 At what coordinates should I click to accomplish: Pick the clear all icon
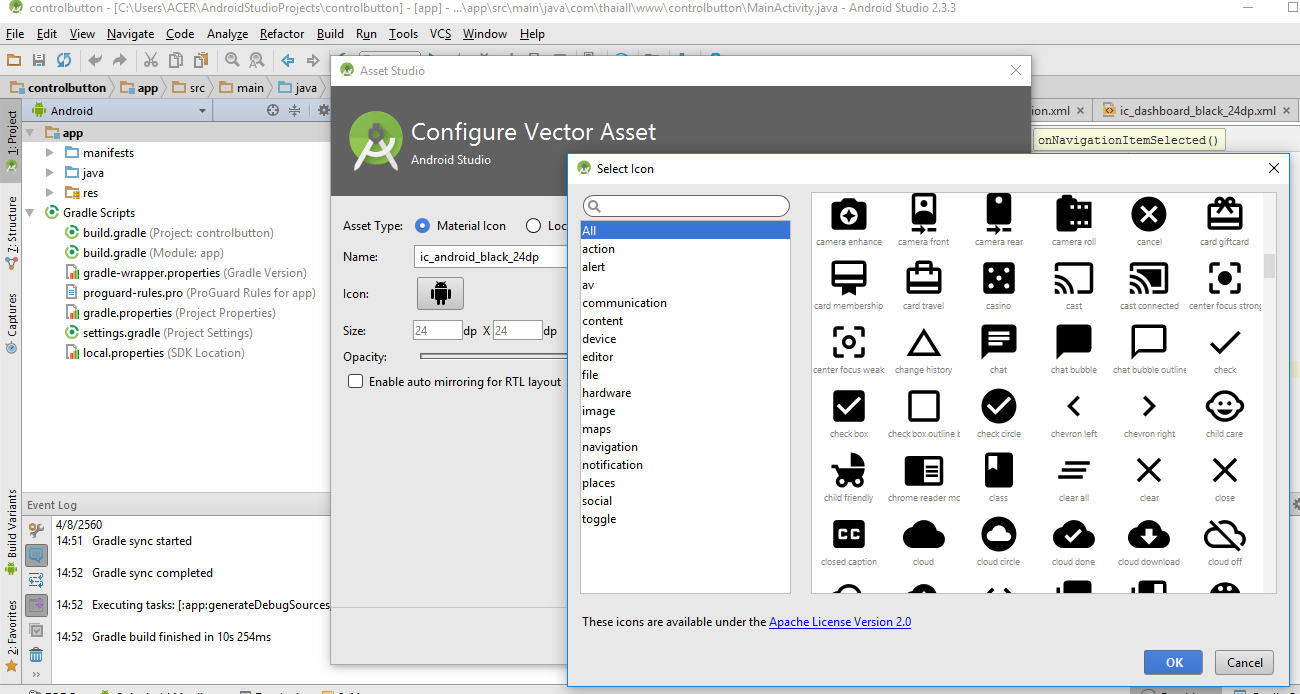coord(1073,470)
